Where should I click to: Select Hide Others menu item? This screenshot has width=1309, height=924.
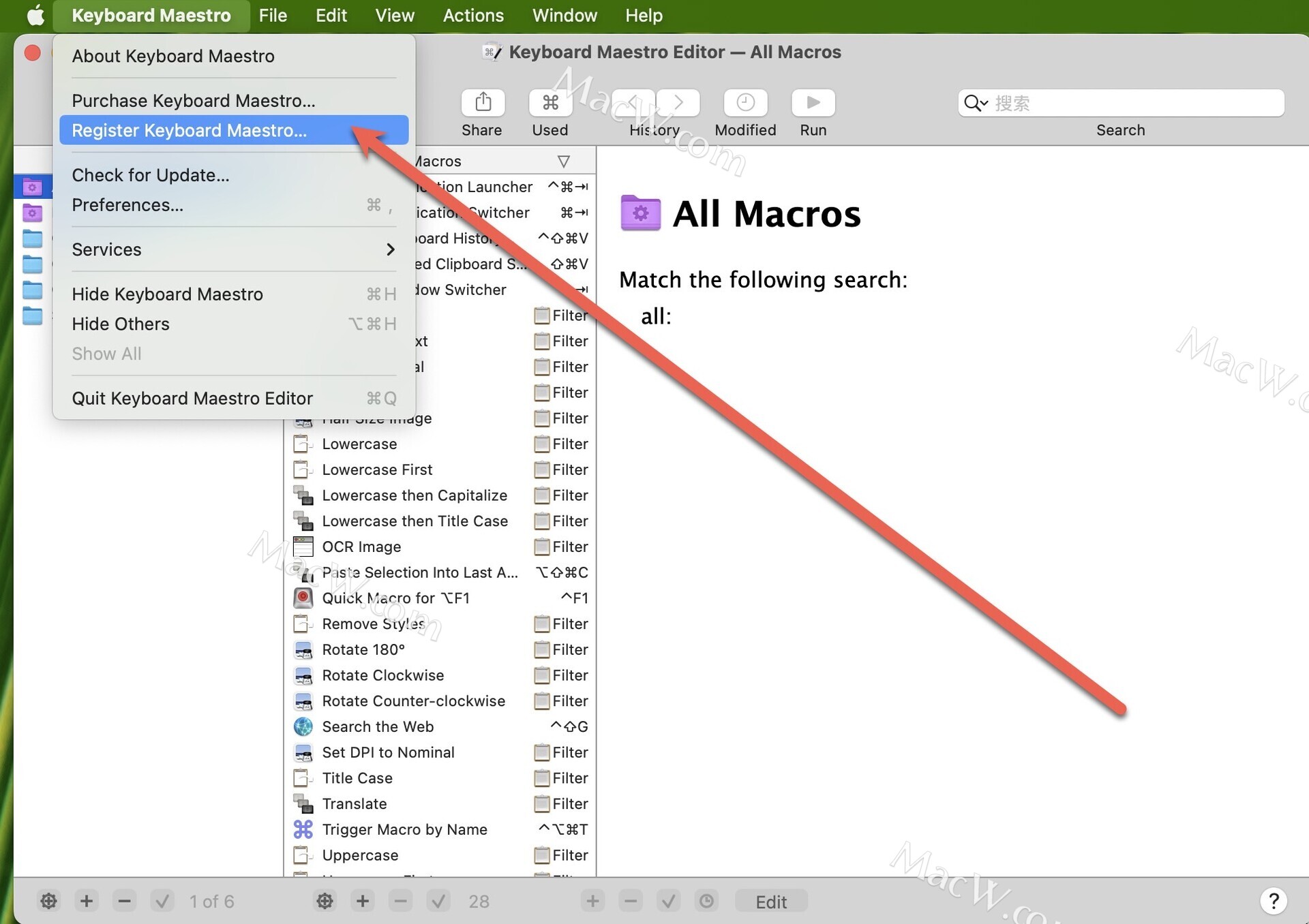click(234, 324)
